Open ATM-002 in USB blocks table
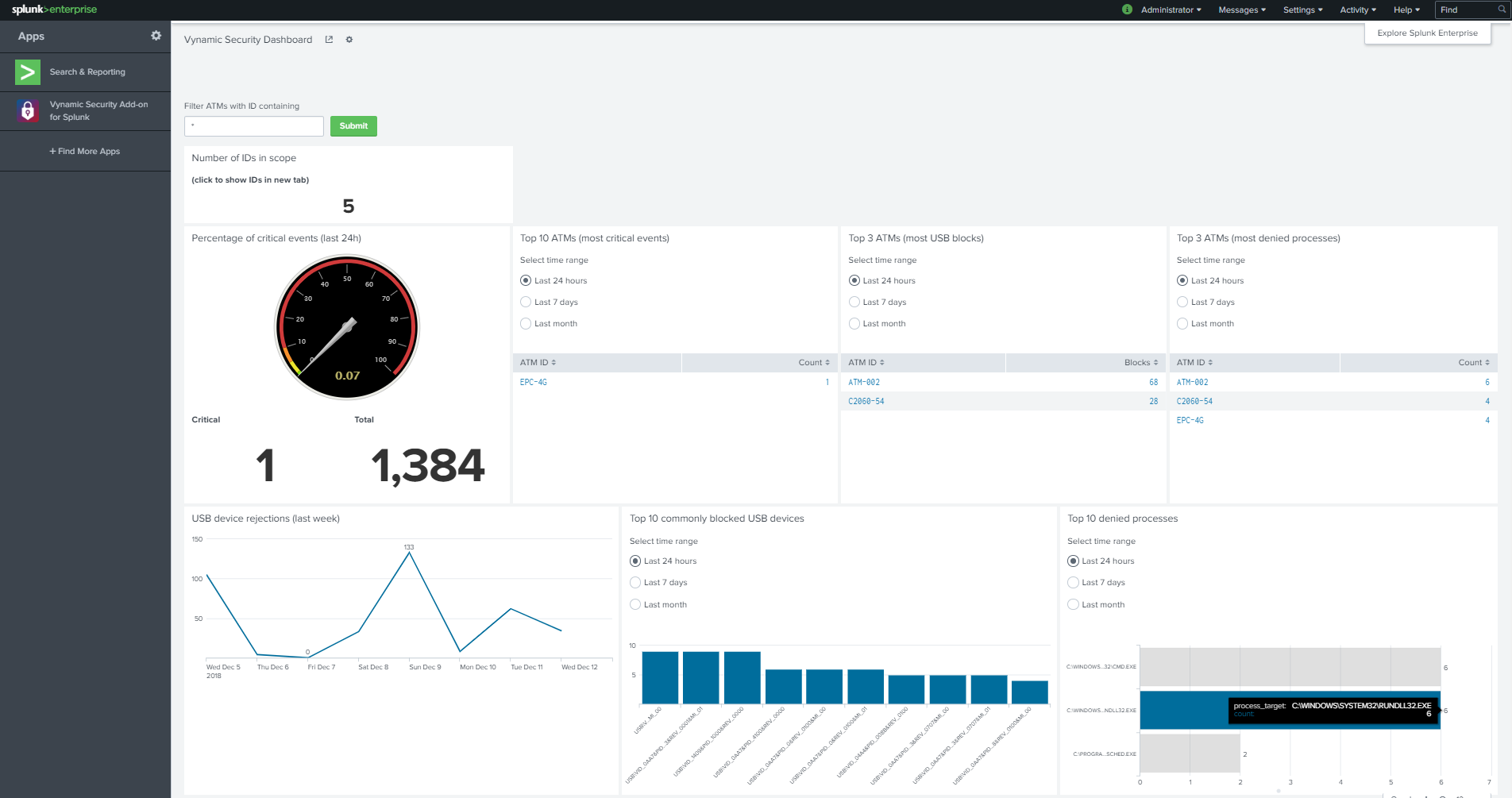Viewport: 1512px width, 798px height. pyautogui.click(x=864, y=382)
